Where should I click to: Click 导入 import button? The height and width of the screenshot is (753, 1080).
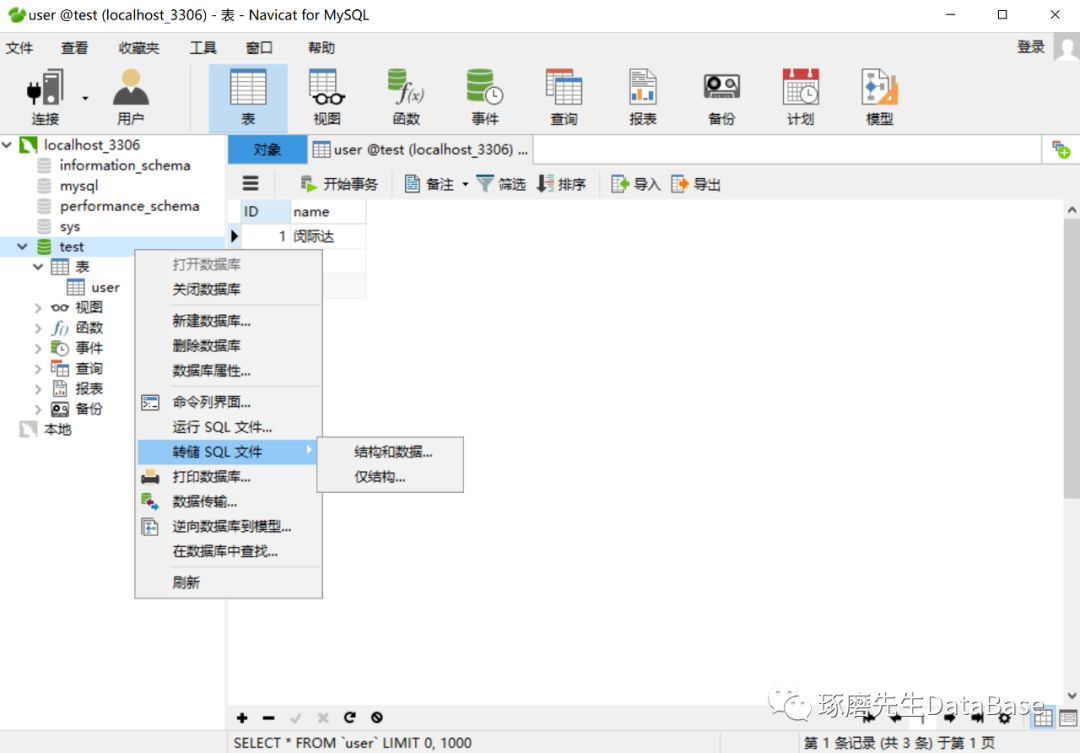[x=636, y=184]
